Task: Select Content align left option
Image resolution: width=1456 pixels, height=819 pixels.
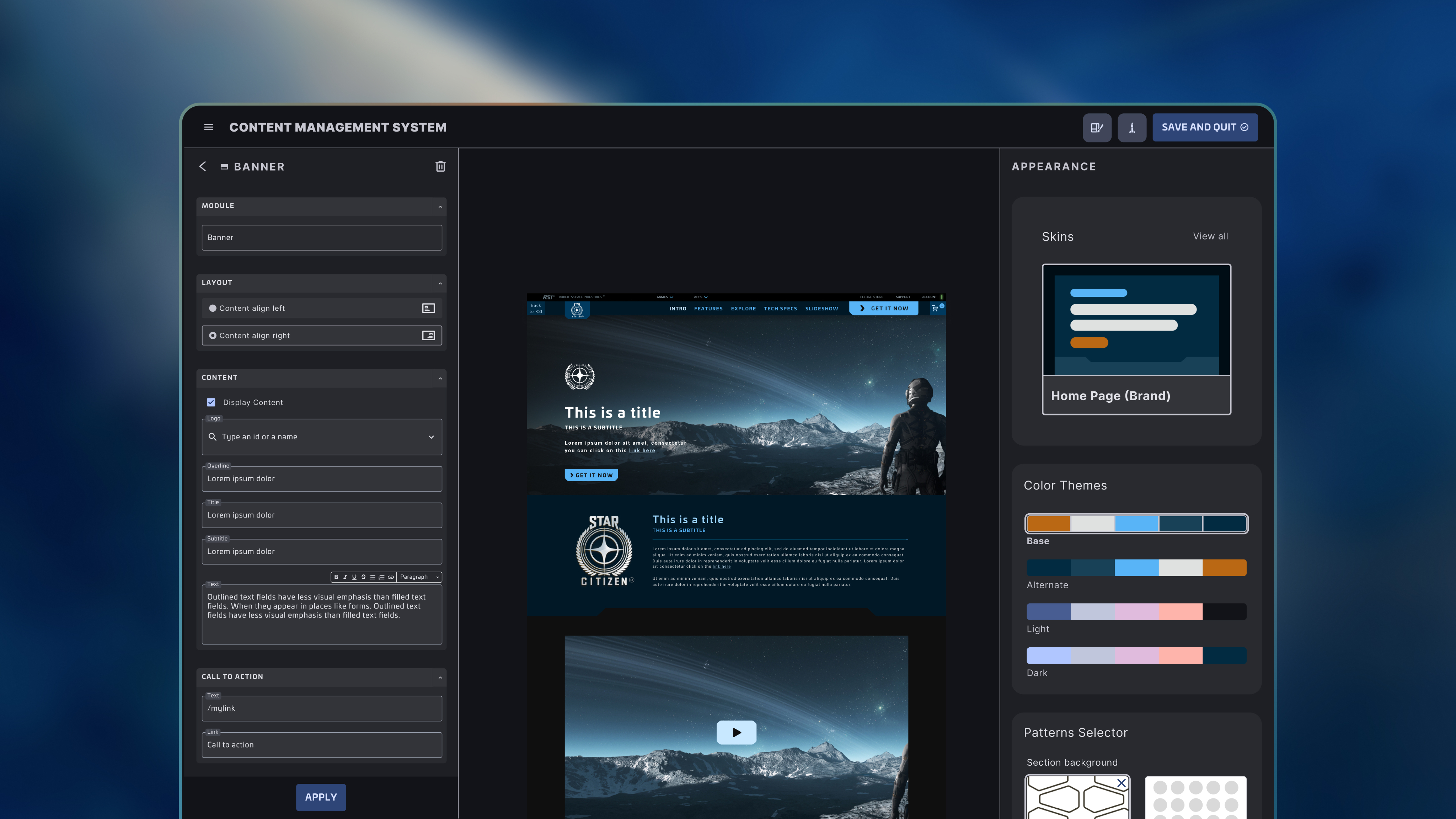Action: [x=213, y=308]
